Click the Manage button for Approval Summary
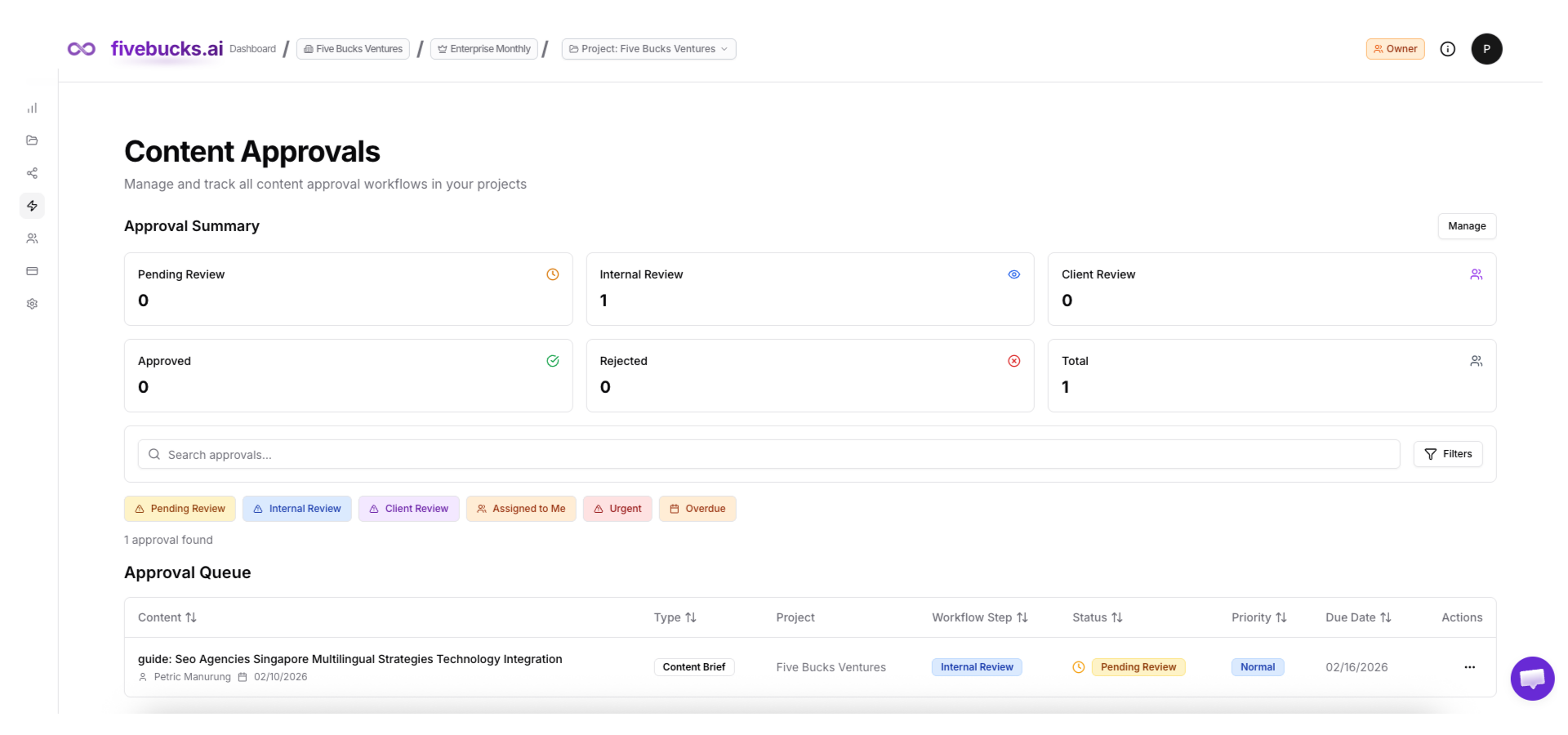The height and width of the screenshot is (735, 1568). pos(1467,225)
